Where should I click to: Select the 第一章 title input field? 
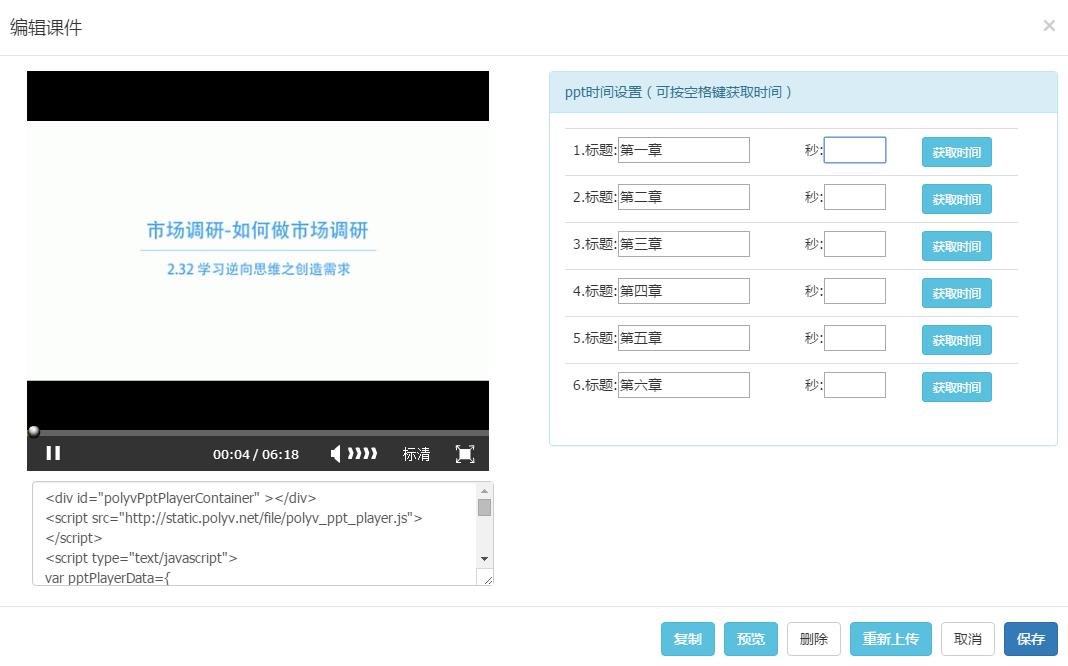point(684,149)
